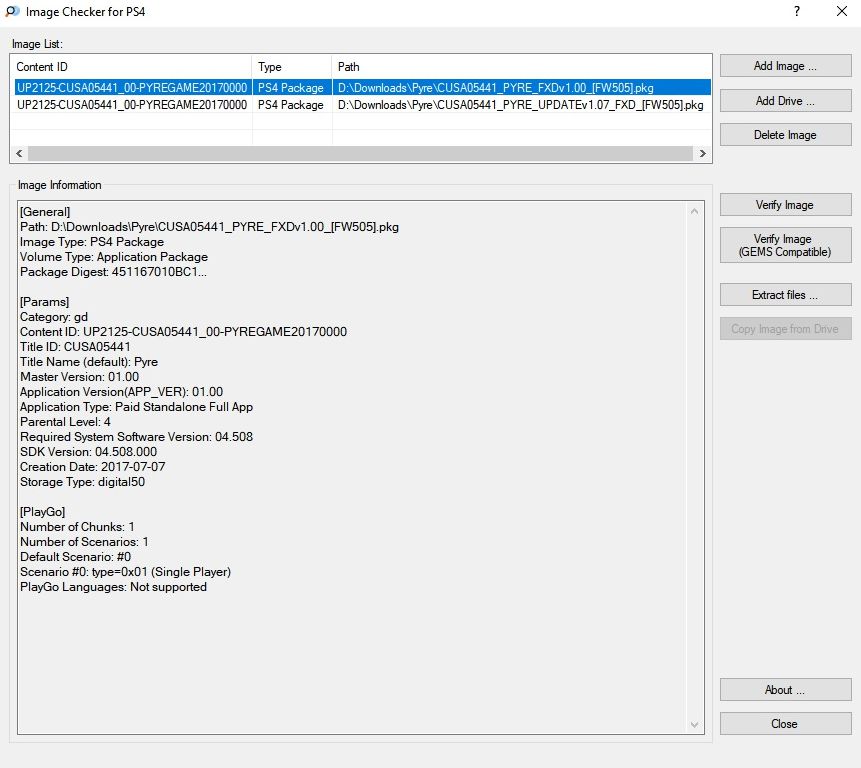
Task: Click 'Application Version(APP_VER): 01.00' line
Action: pyautogui.click(x=121, y=392)
